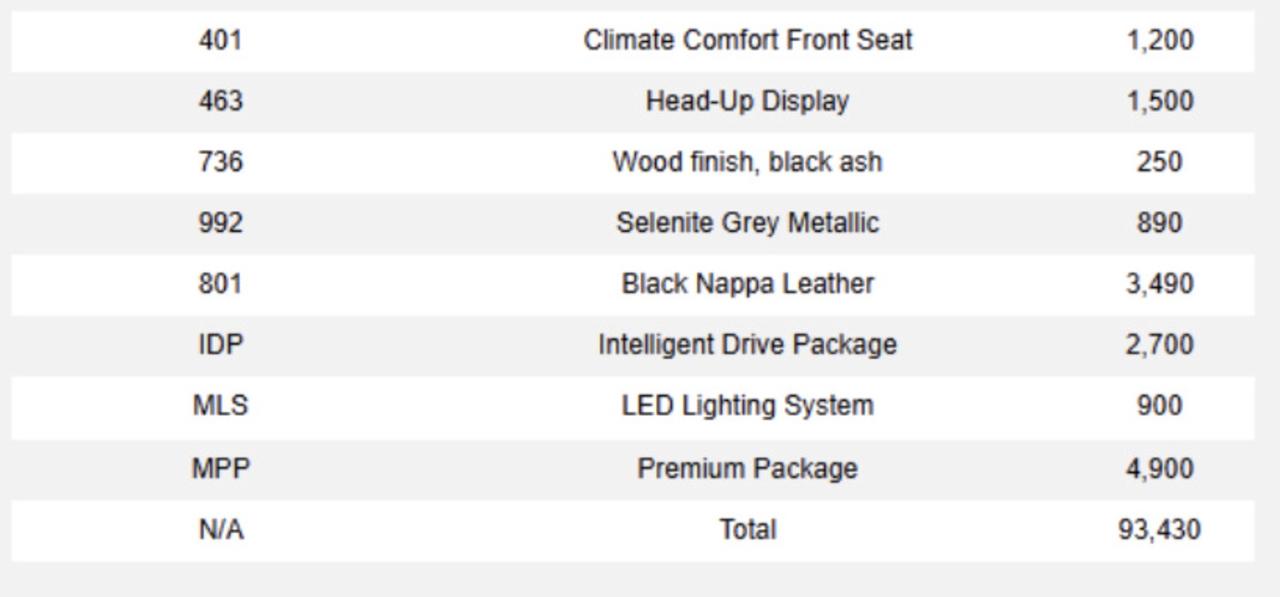Image resolution: width=1280 pixels, height=597 pixels.
Task: Click the LED Lighting System entry
Action: click(748, 406)
